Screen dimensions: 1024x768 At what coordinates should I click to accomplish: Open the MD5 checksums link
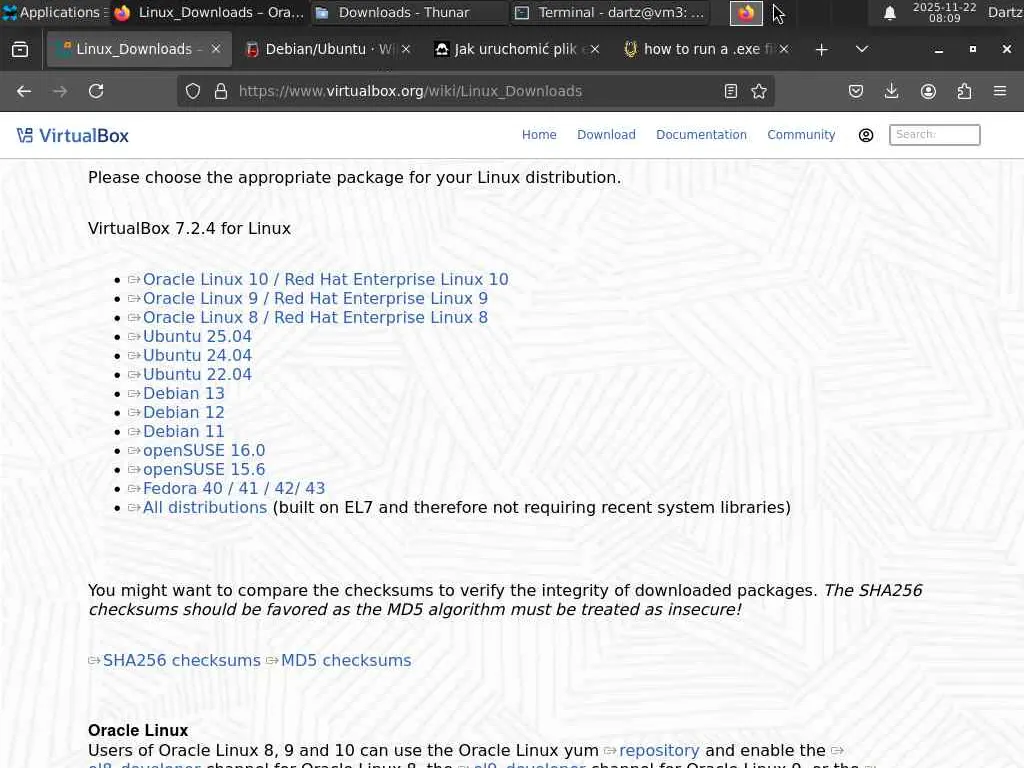pos(346,660)
